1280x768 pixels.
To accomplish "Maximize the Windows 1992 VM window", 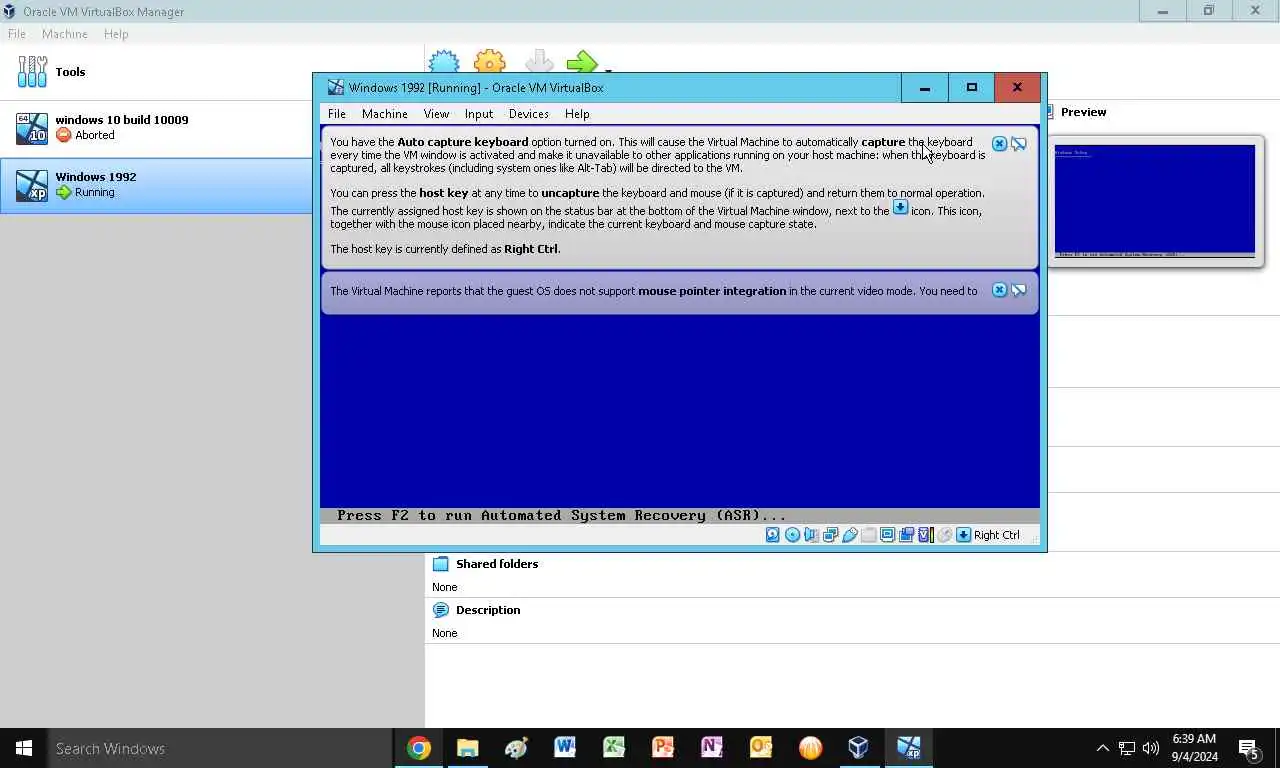I will pyautogui.click(x=971, y=88).
